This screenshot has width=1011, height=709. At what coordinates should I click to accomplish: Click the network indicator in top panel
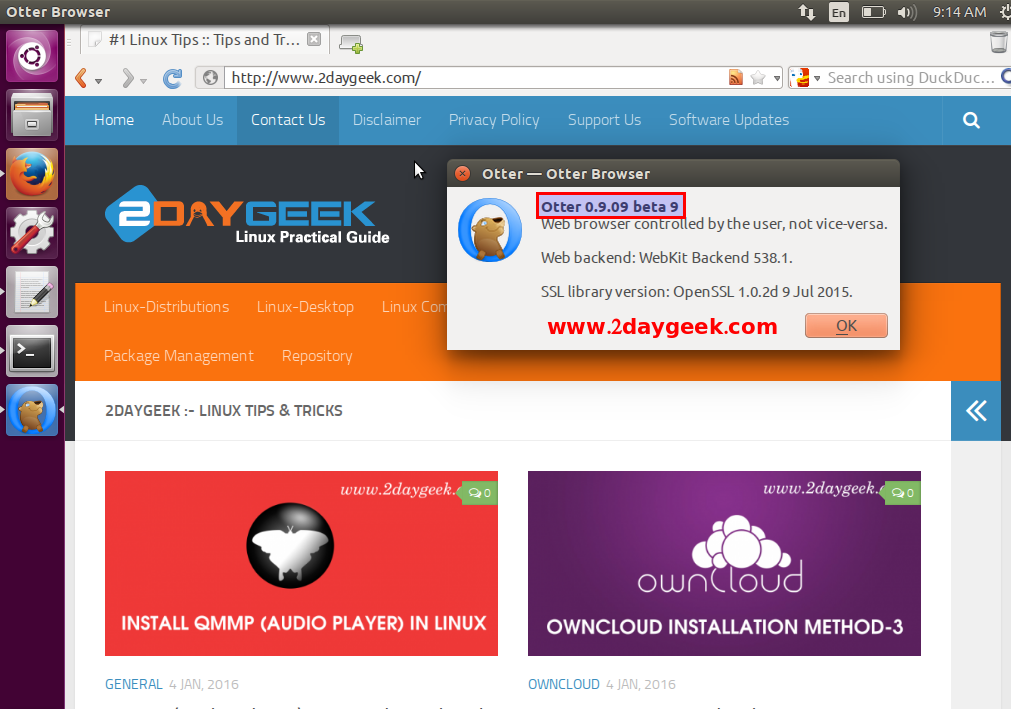coord(807,12)
